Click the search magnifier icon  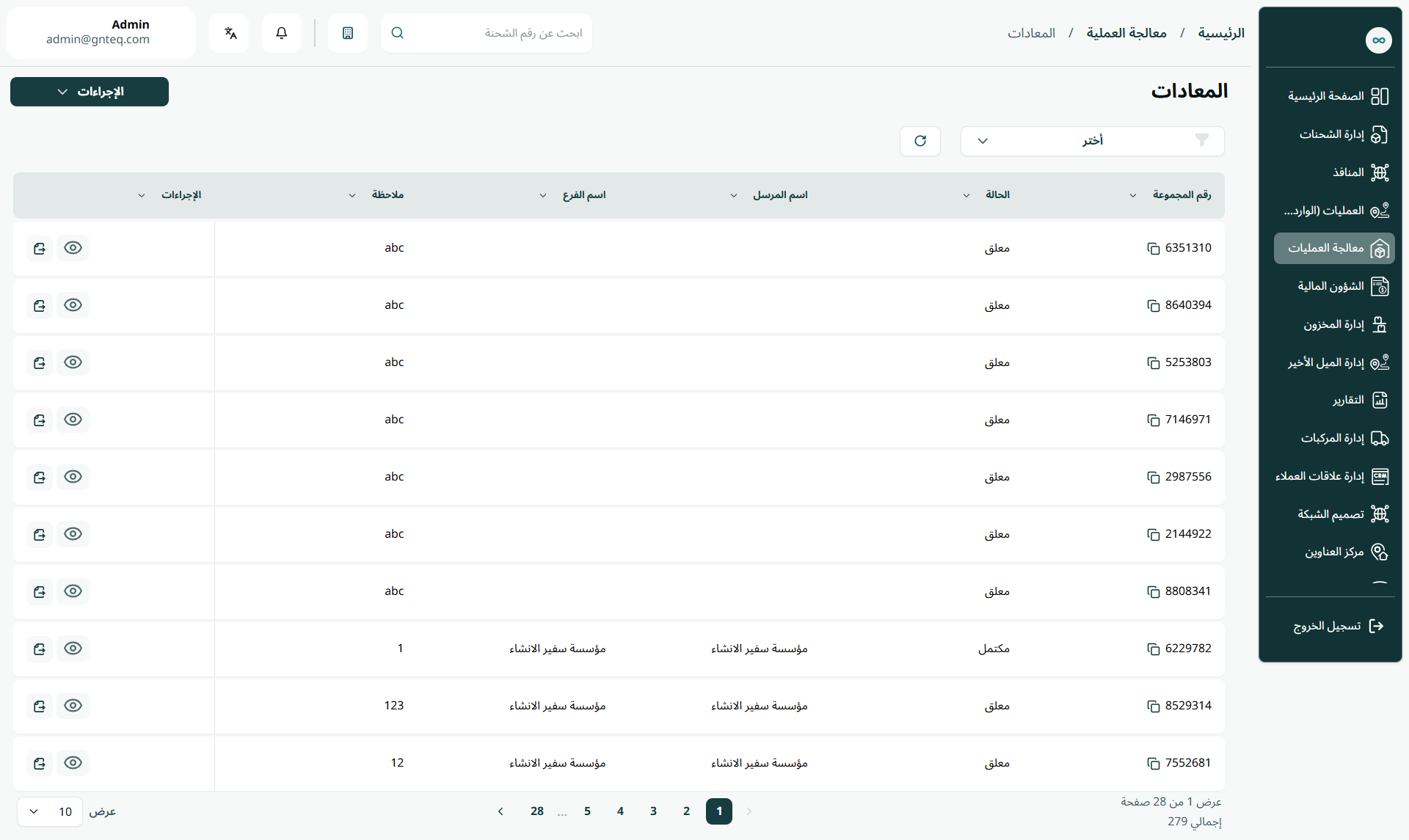pos(397,33)
